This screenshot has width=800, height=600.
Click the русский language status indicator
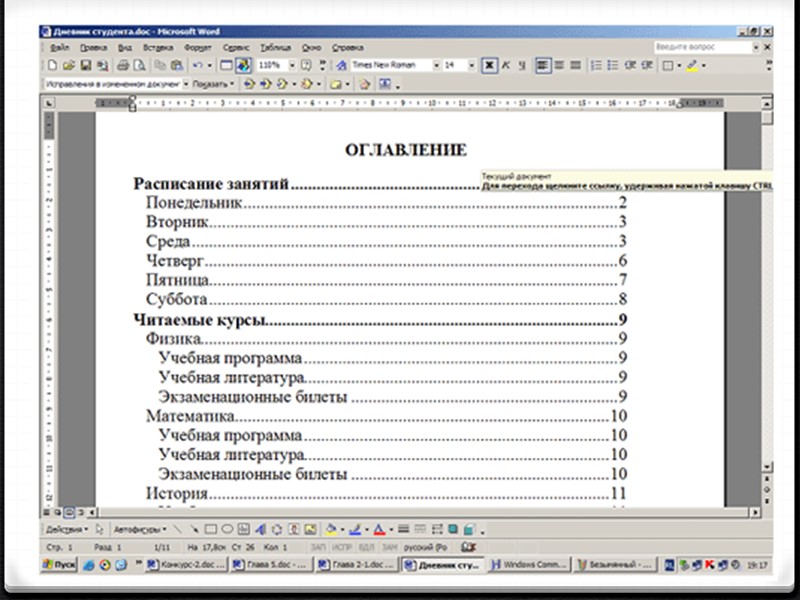tap(426, 547)
